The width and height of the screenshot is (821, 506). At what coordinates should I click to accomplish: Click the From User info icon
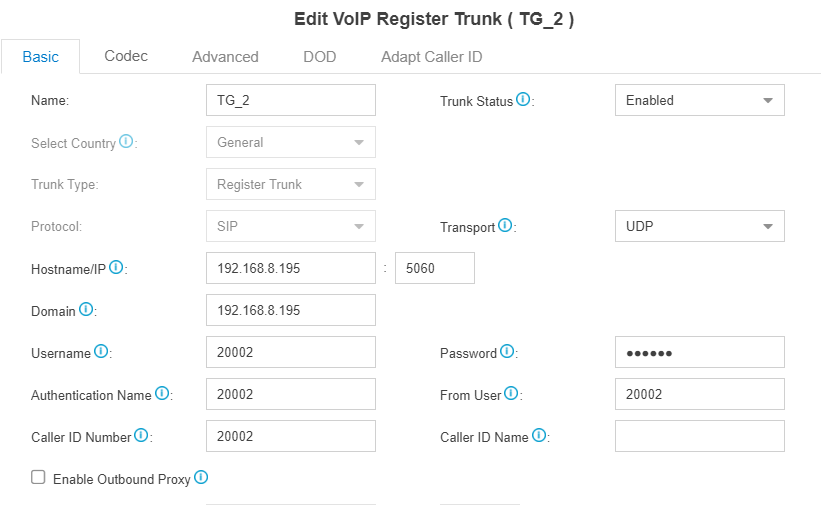click(x=511, y=393)
